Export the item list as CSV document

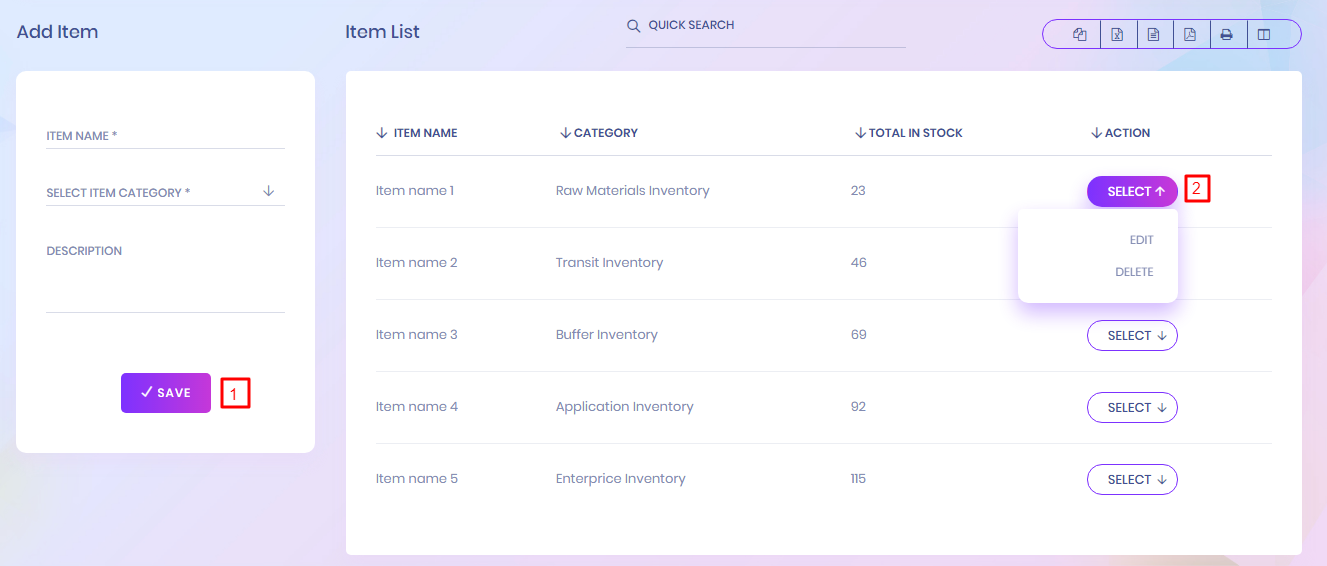(x=1153, y=35)
